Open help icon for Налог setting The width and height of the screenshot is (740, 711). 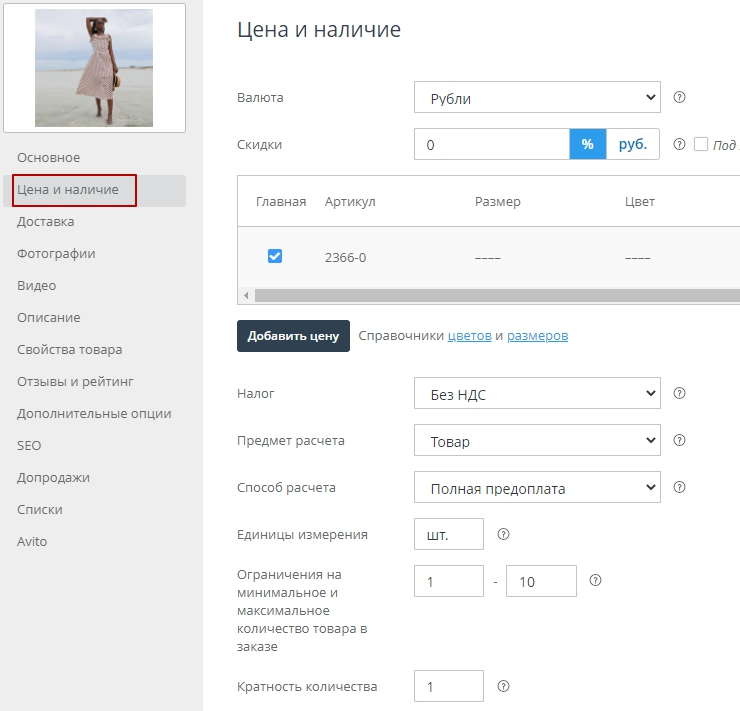pyautogui.click(x=680, y=393)
